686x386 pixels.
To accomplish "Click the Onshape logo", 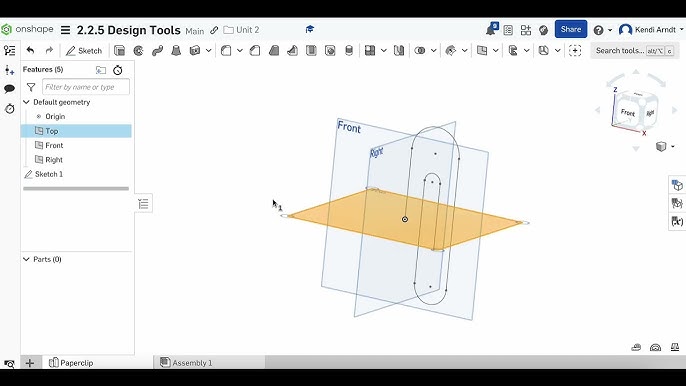I will click(x=27, y=29).
